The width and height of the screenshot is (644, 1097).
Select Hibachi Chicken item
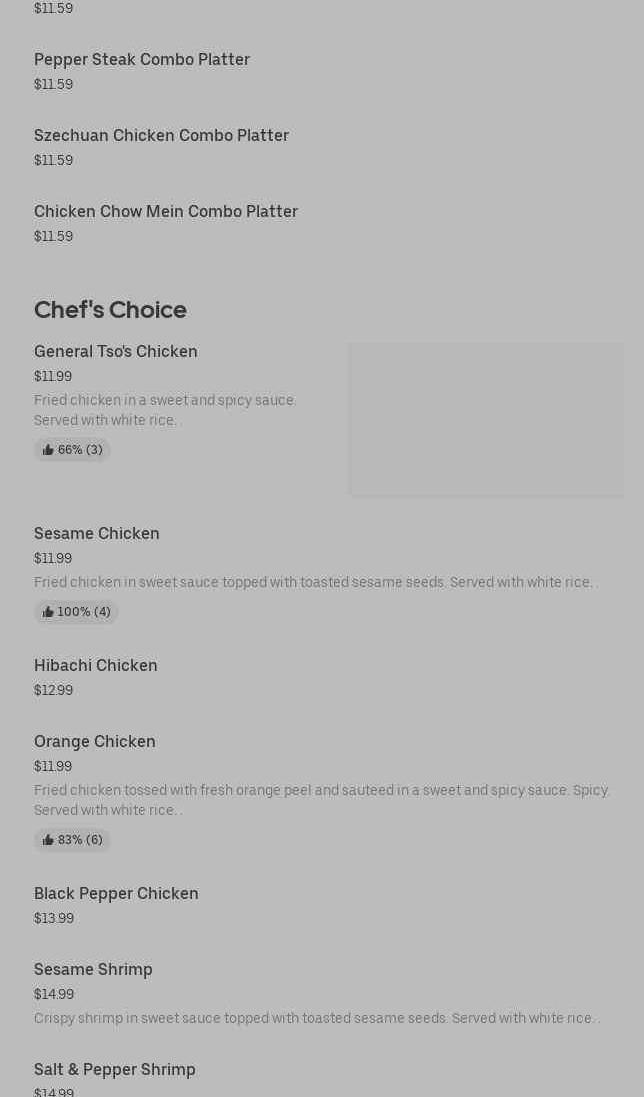96,666
